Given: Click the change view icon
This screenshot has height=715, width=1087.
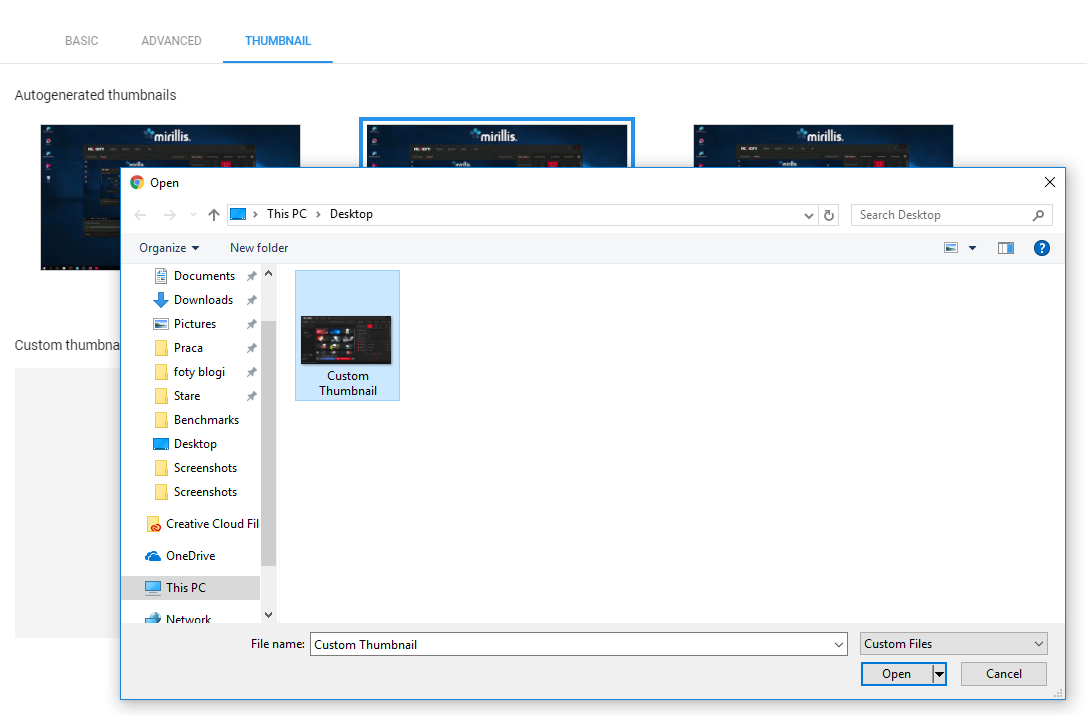Looking at the screenshot, I should point(951,248).
